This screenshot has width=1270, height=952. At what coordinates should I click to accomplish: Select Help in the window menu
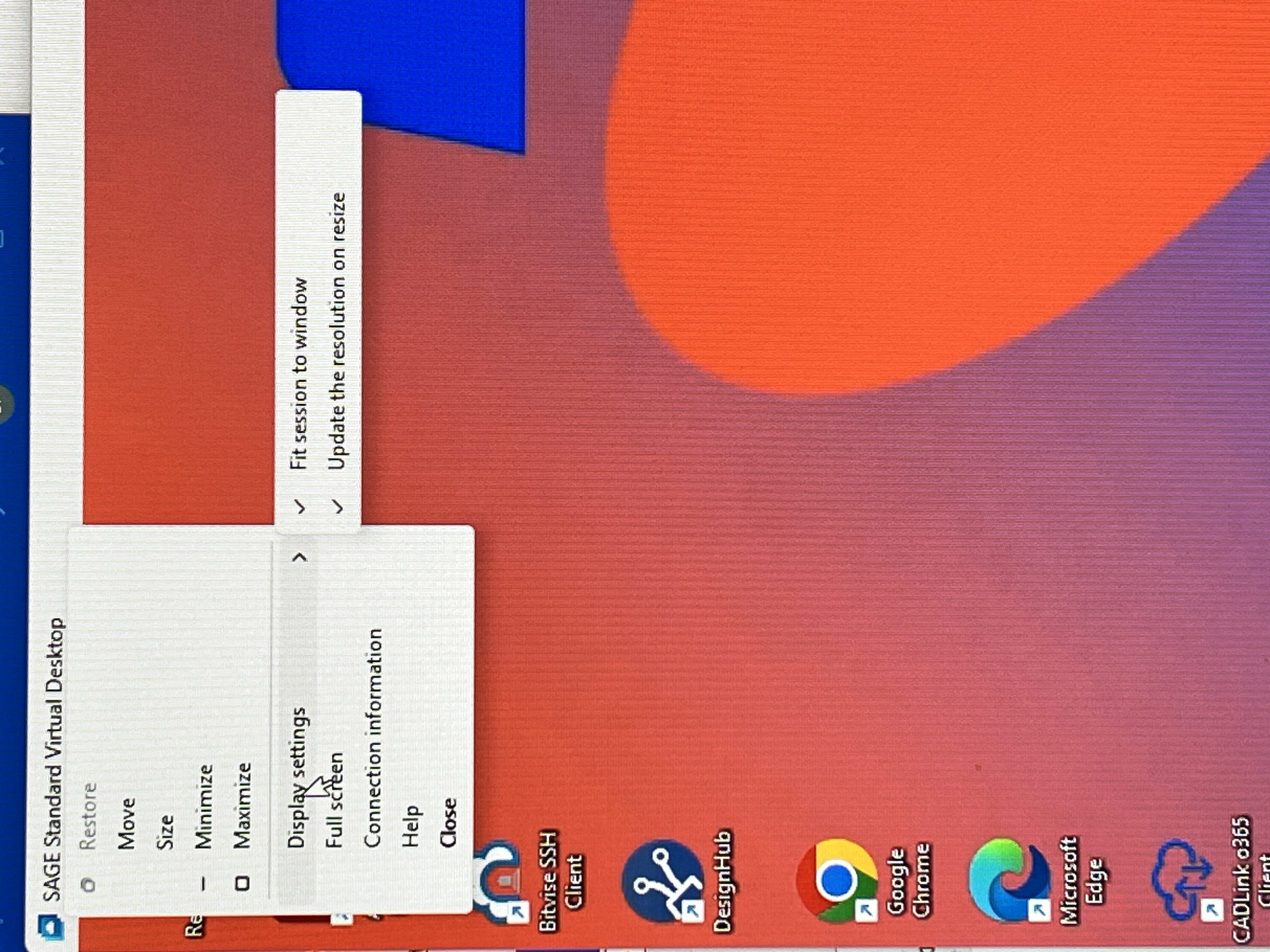411,826
